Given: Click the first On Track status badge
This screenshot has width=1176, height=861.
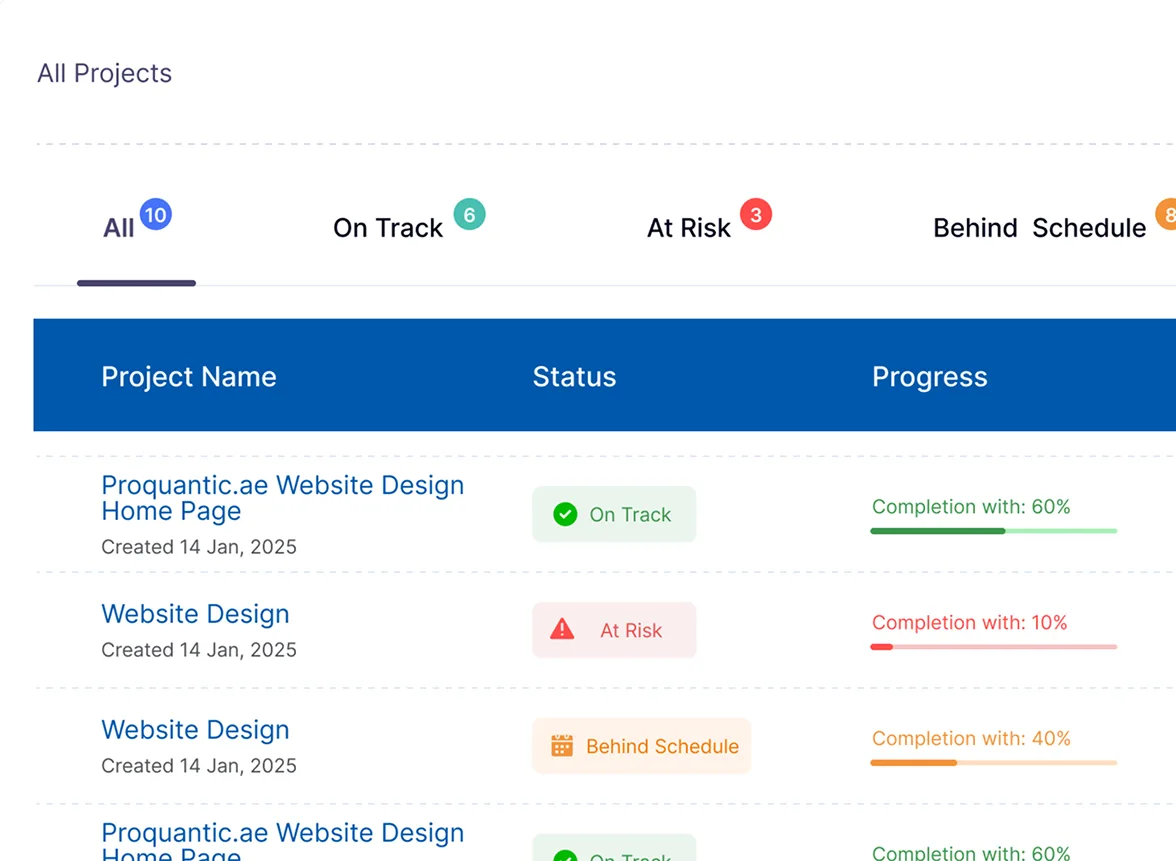Looking at the screenshot, I should click(x=614, y=514).
